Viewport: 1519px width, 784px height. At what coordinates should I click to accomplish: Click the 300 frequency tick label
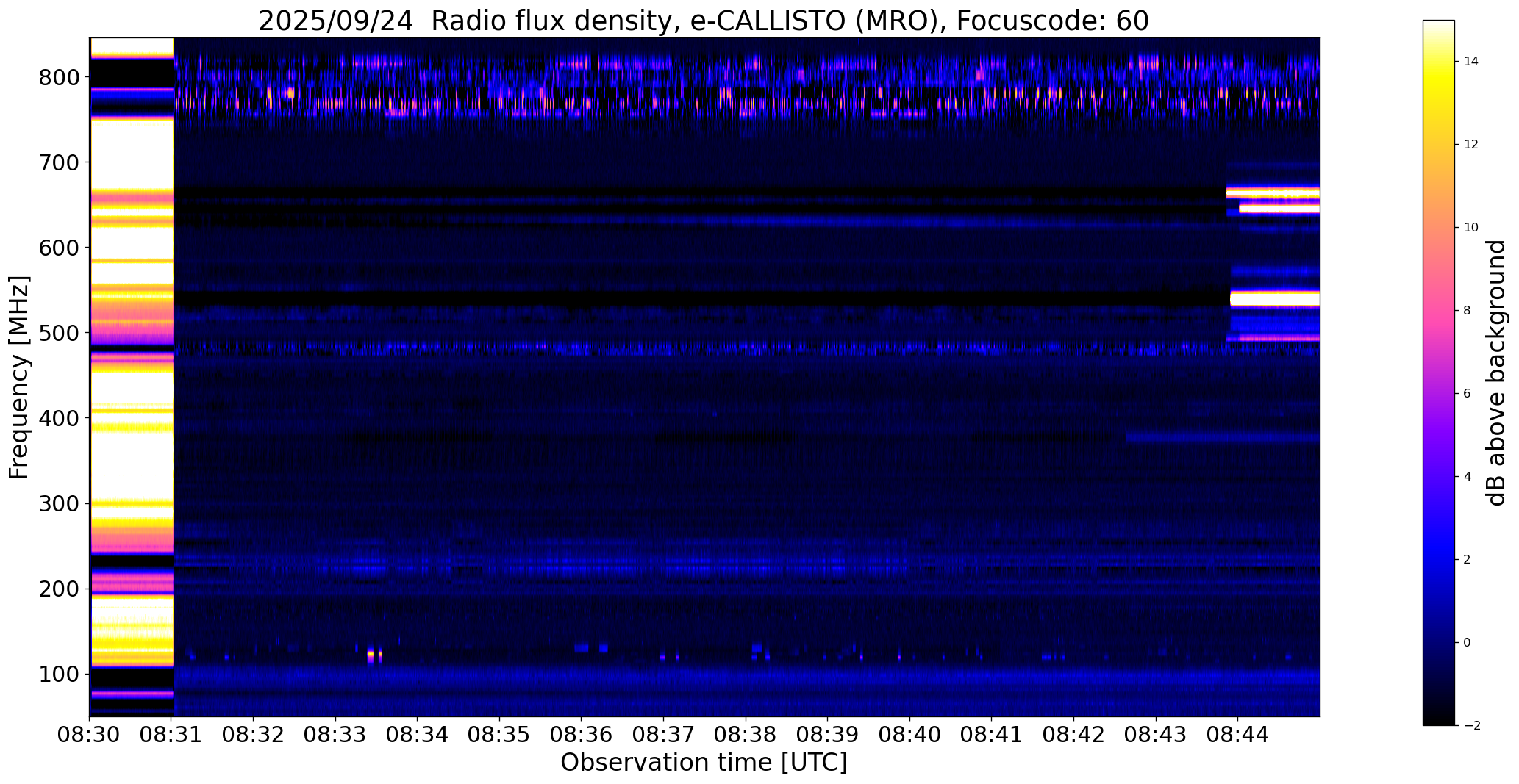tap(60, 503)
